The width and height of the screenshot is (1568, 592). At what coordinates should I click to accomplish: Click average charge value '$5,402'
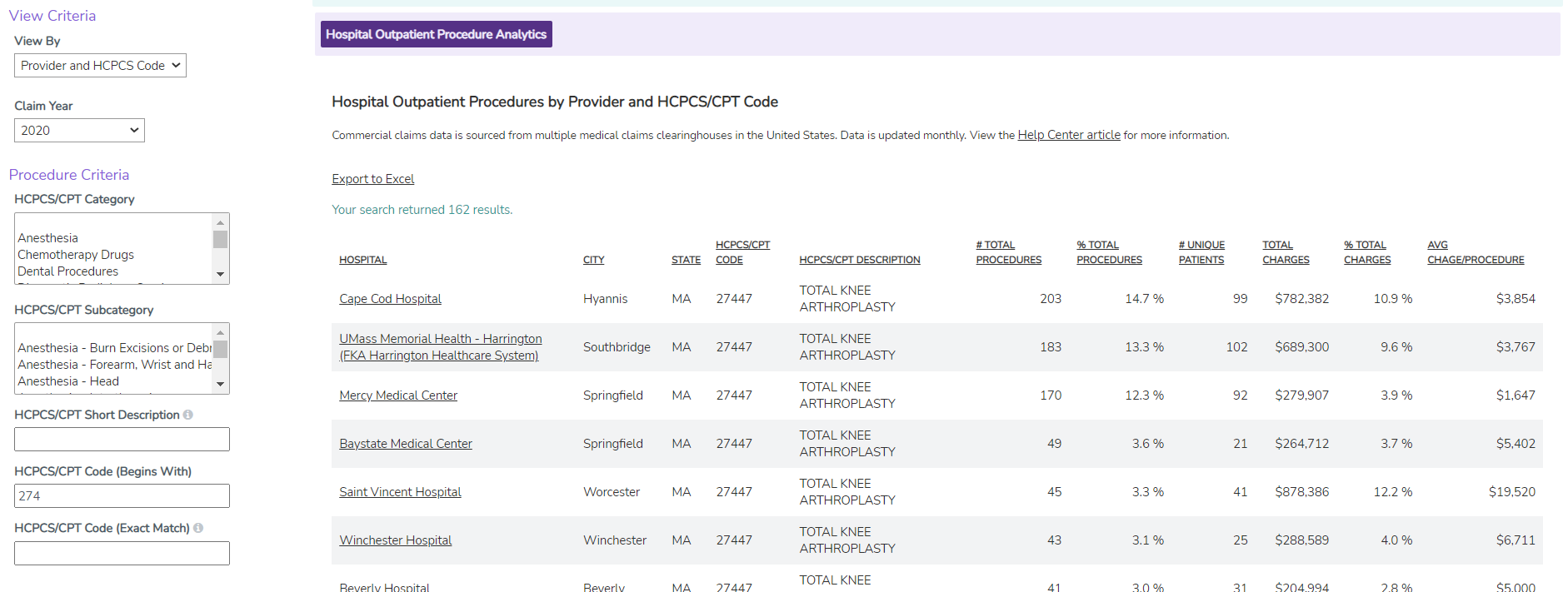[x=1516, y=444]
